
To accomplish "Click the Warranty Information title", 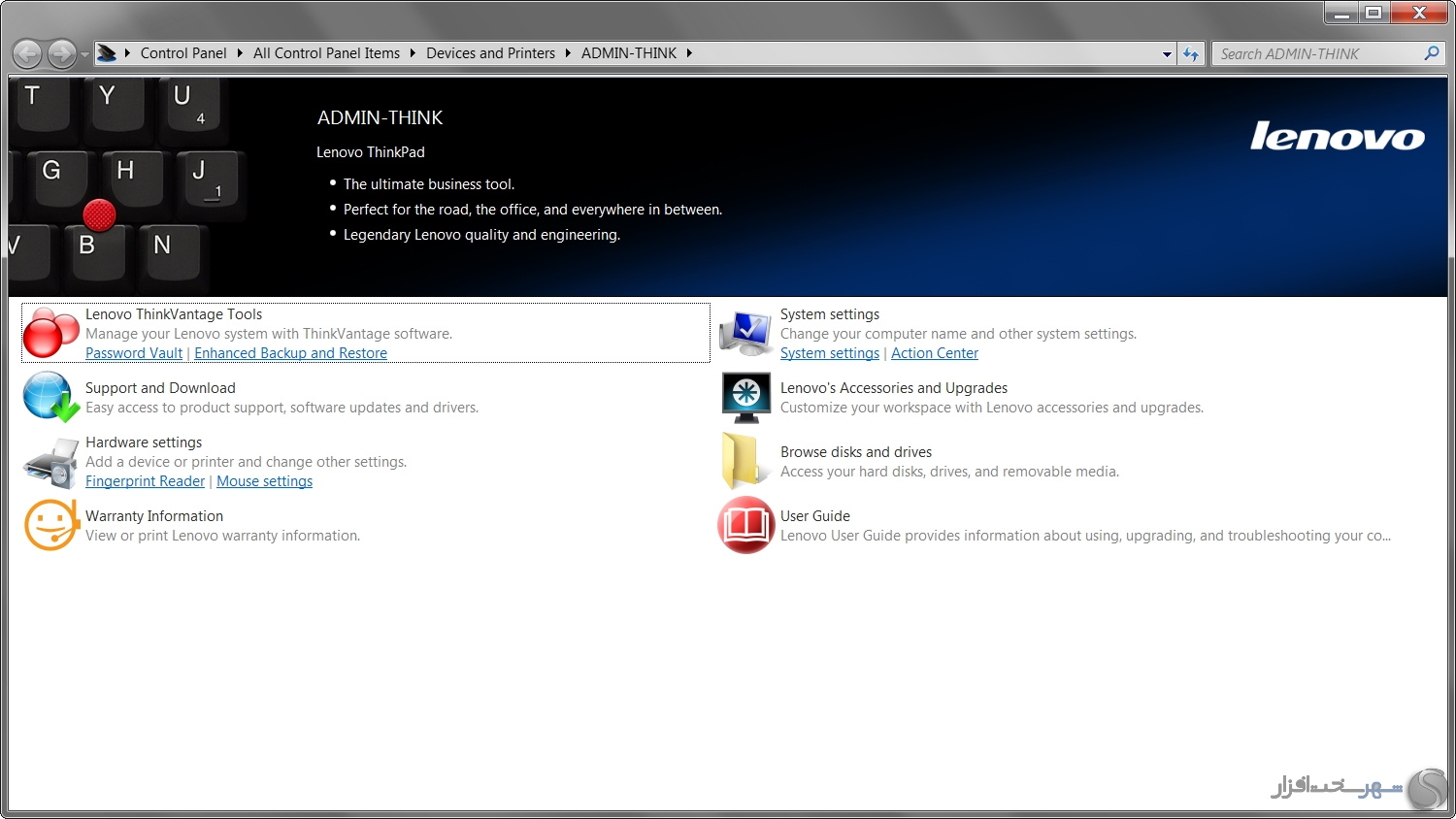I will pos(154,516).
